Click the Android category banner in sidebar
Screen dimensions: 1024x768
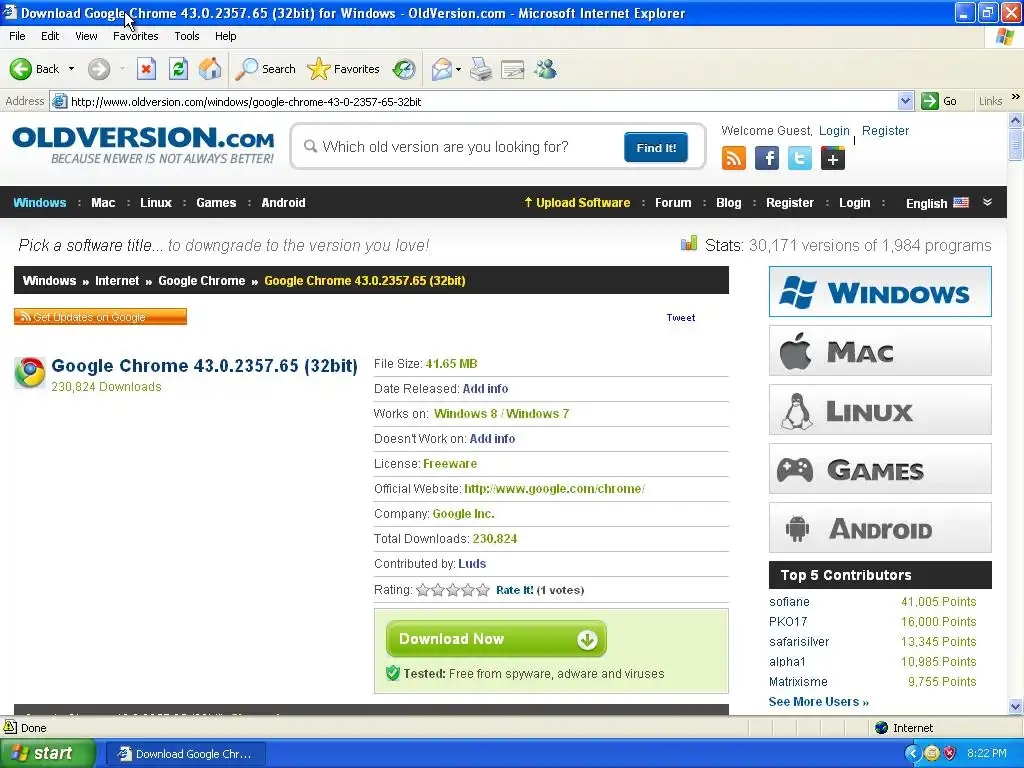[x=880, y=528]
